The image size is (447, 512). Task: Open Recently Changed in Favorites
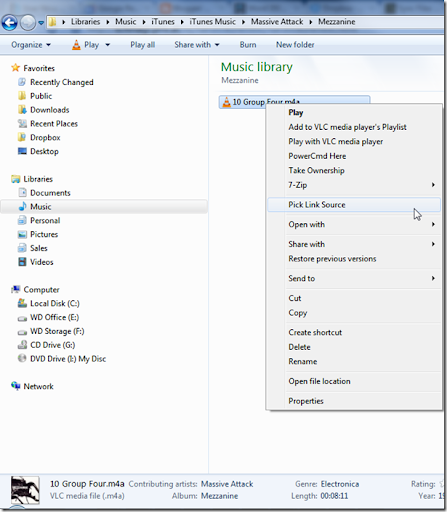pyautogui.click(x=62, y=82)
